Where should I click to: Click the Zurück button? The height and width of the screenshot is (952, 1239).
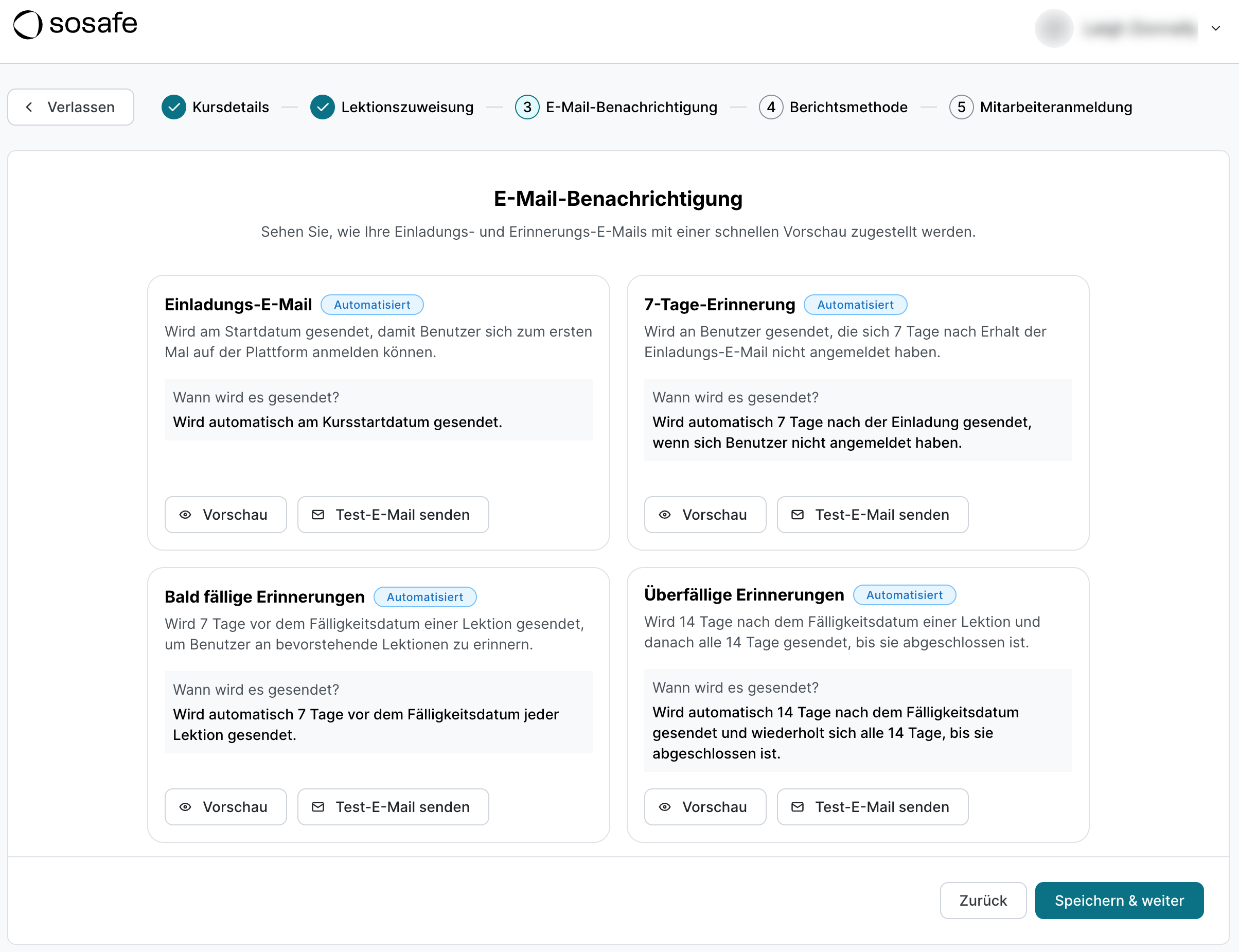[983, 901]
